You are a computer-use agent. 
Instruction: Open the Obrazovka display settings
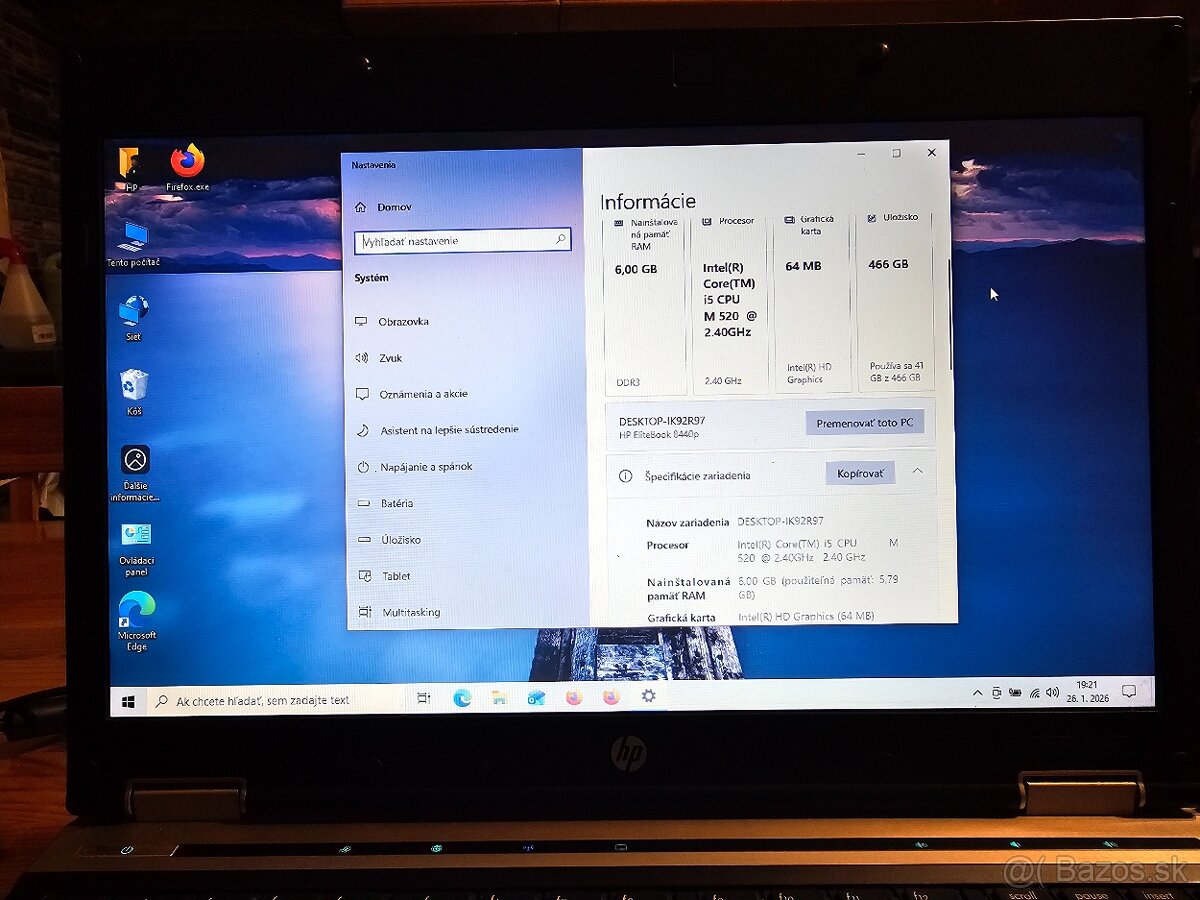398,321
